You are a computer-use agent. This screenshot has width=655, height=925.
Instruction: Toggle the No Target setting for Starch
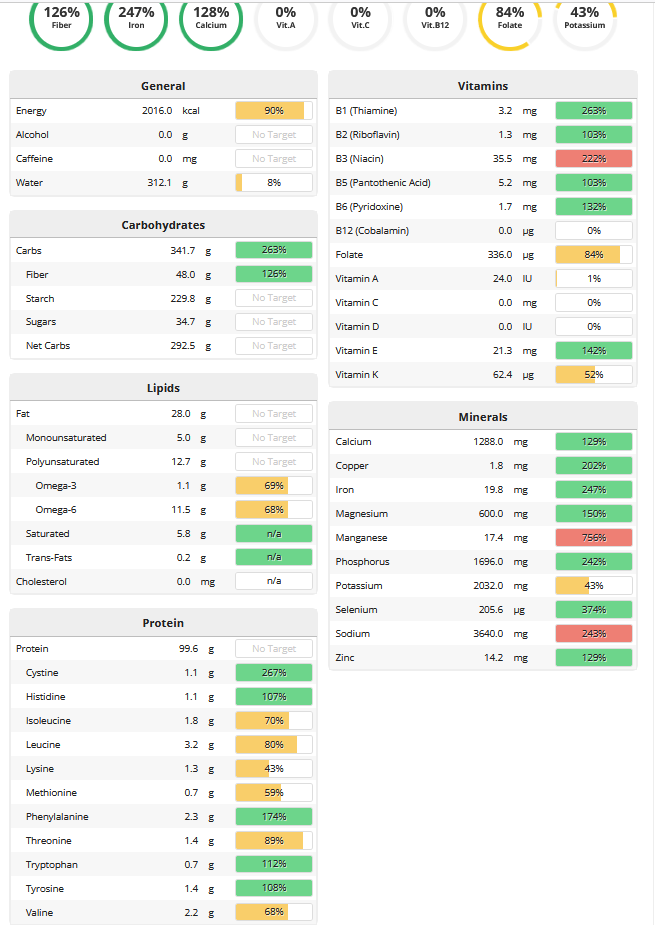(273, 297)
